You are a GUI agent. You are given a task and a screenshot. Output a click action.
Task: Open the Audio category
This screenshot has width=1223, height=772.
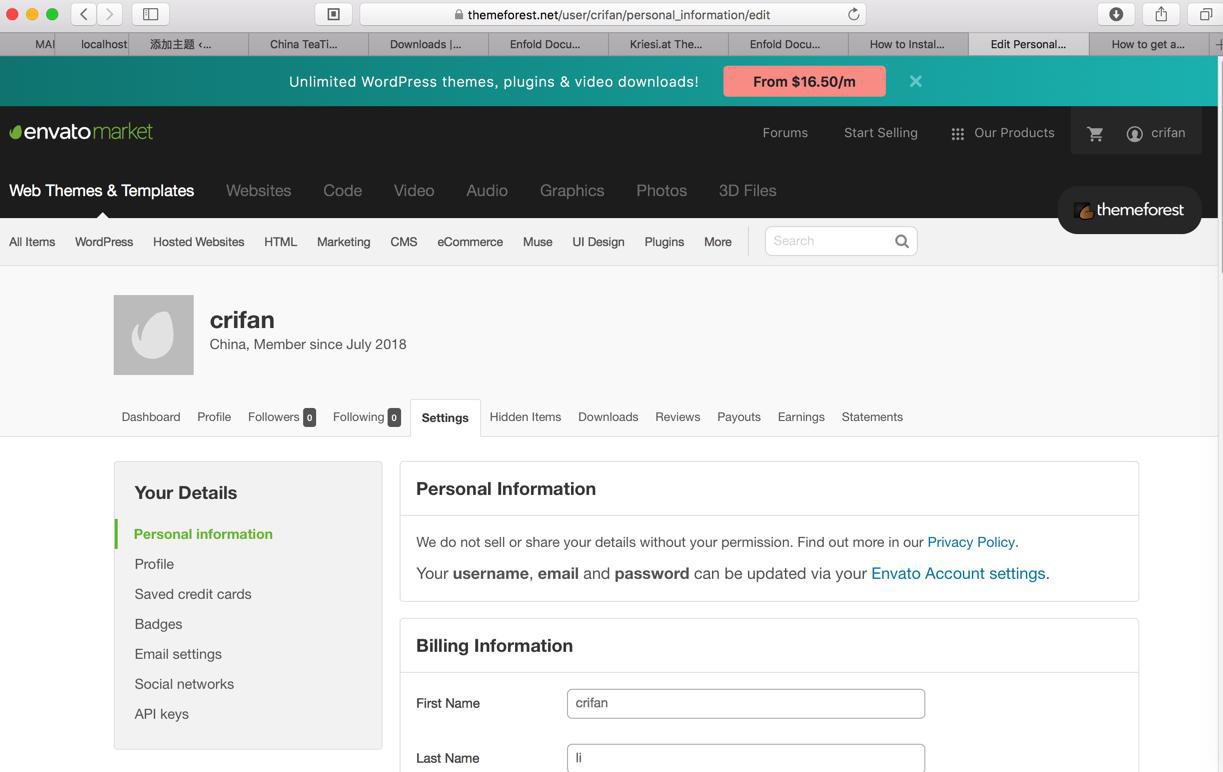point(487,190)
